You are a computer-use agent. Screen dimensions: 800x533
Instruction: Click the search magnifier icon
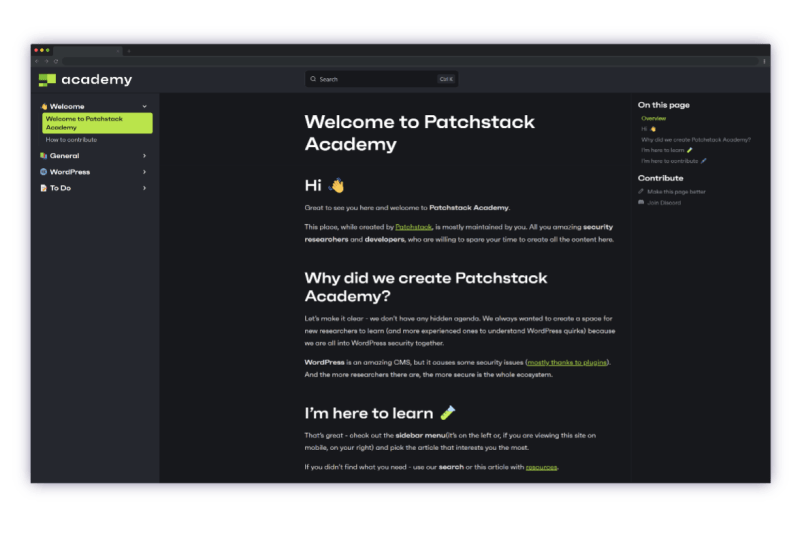(313, 79)
